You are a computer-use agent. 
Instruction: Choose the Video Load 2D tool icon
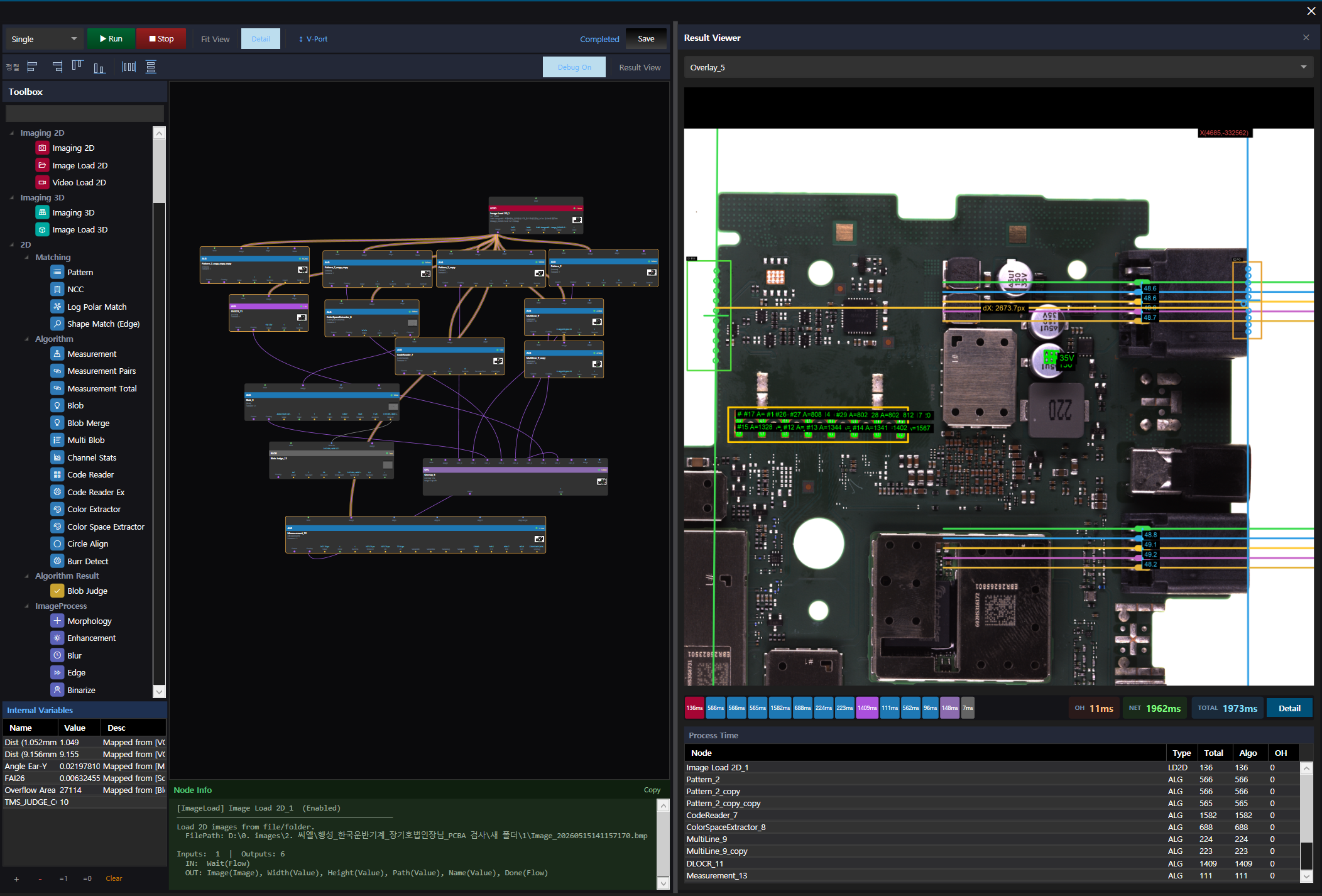click(x=42, y=182)
